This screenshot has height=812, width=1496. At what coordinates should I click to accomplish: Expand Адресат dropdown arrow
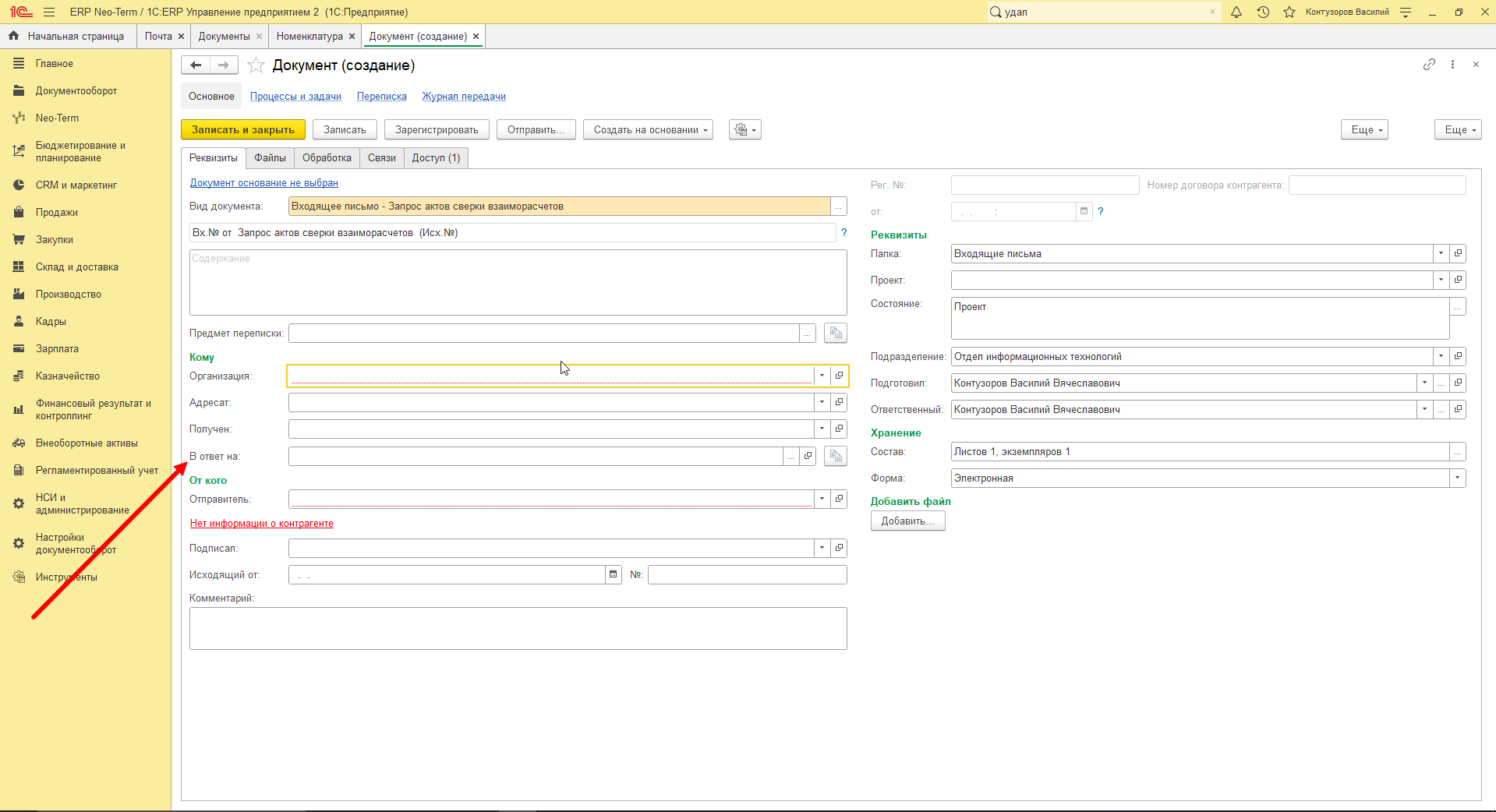tap(822, 402)
